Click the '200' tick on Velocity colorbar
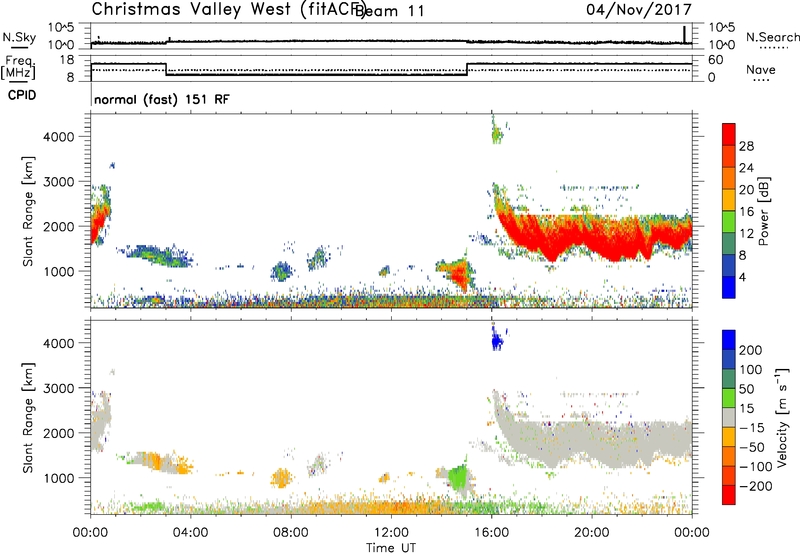The width and height of the screenshot is (800, 554). pos(751,350)
